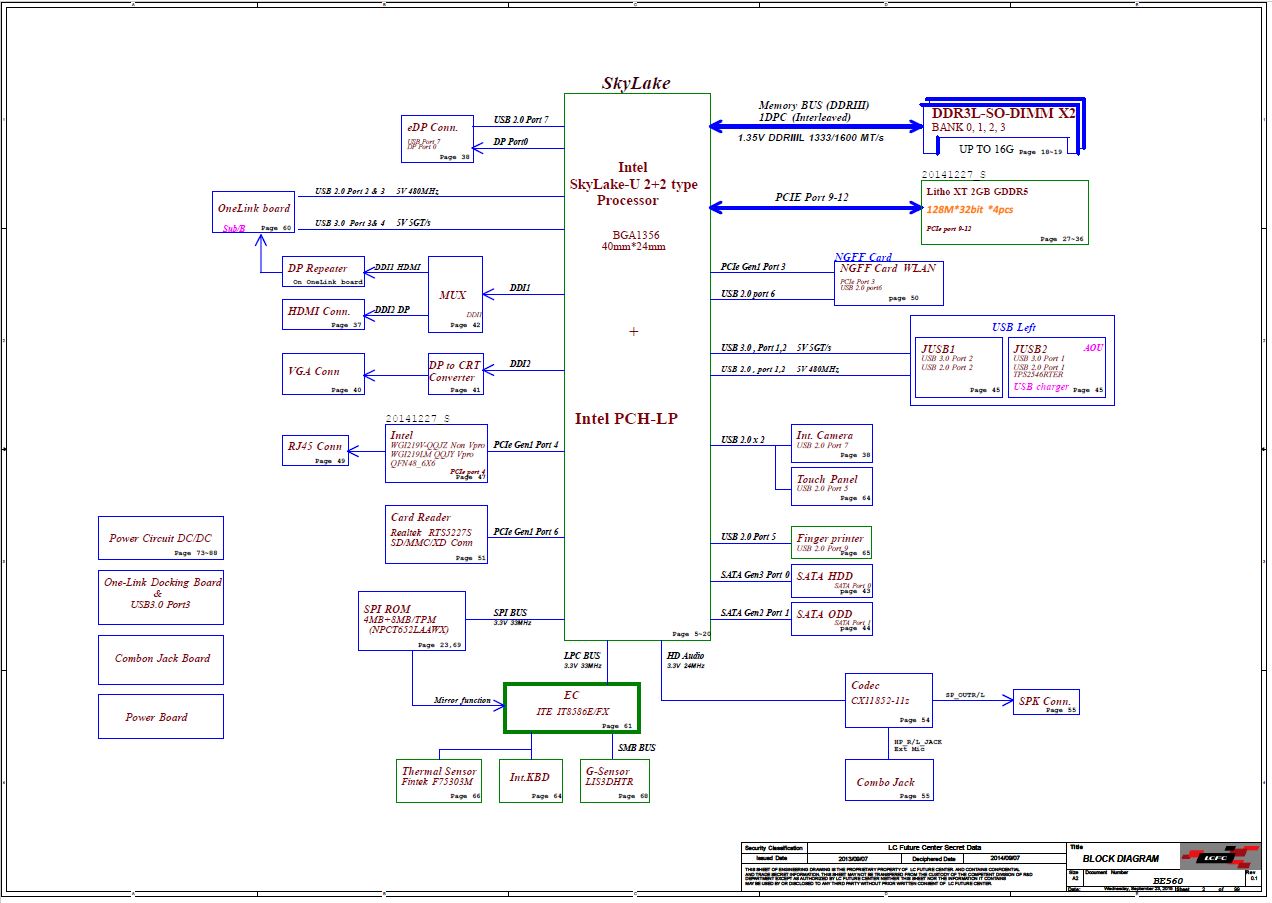Click the pink "Sub/B" text

click(234, 228)
